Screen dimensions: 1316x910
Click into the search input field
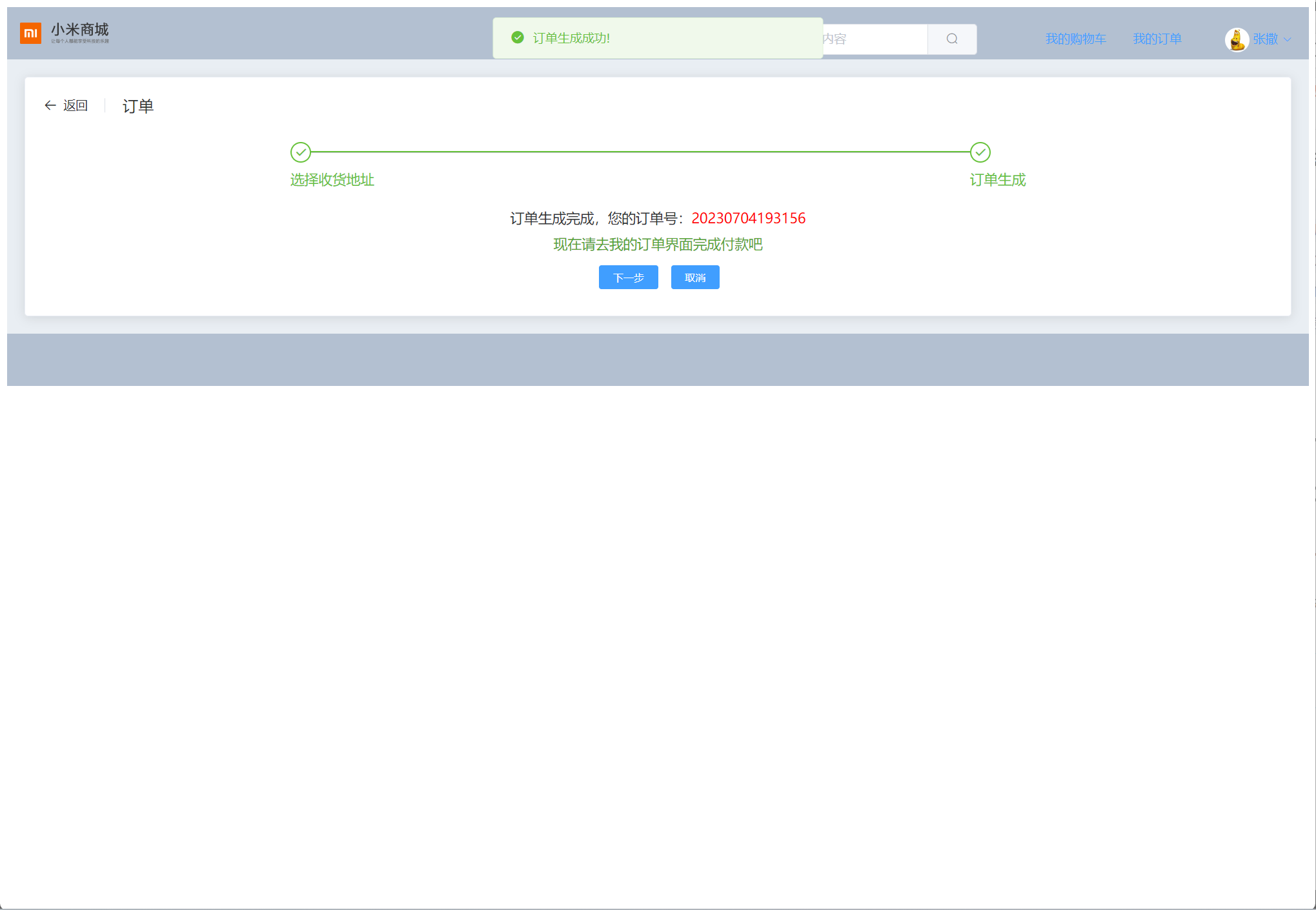coord(874,39)
